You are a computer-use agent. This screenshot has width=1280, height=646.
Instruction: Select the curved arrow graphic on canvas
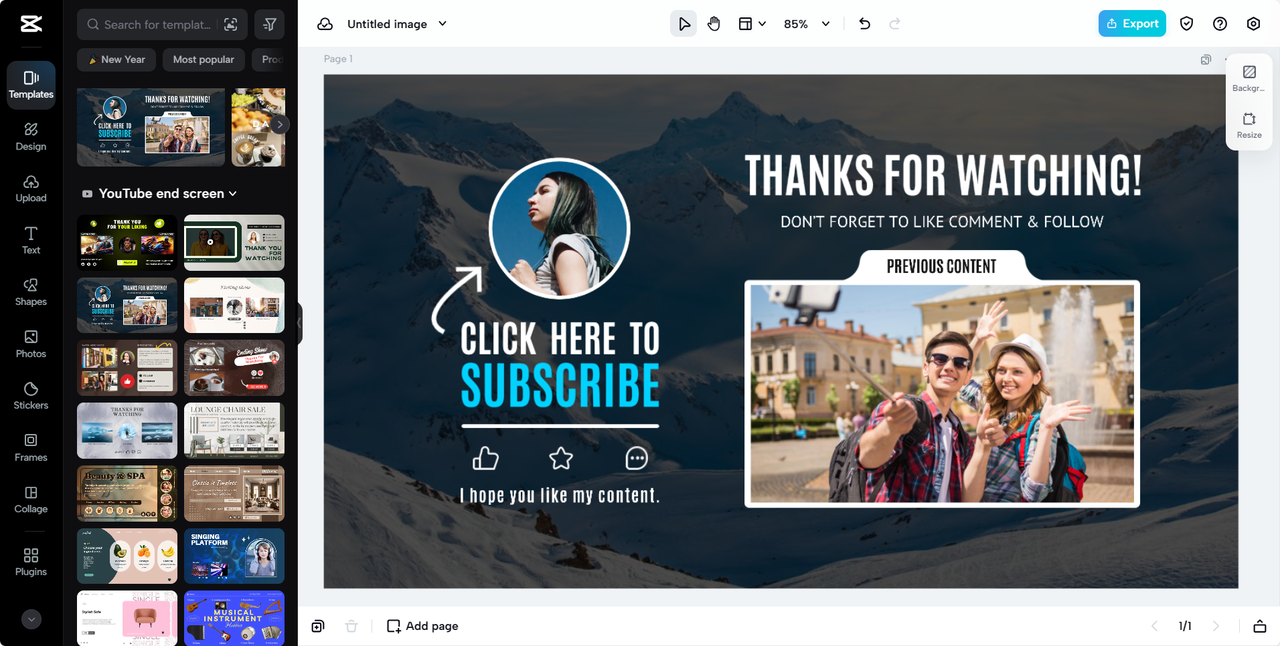pos(456,299)
